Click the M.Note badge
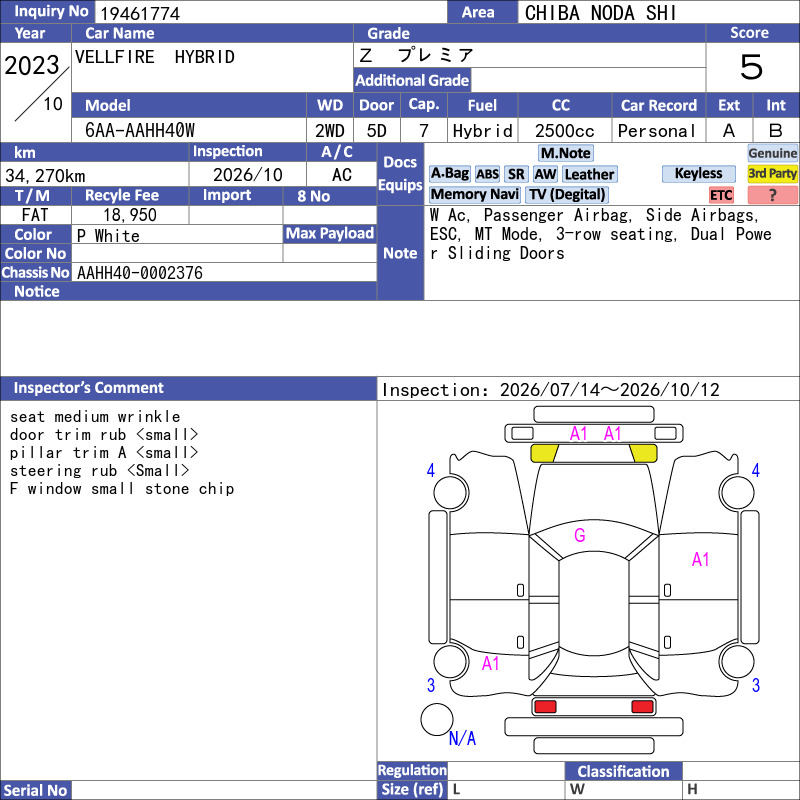Screen dimensions: 800x800 click(x=565, y=153)
